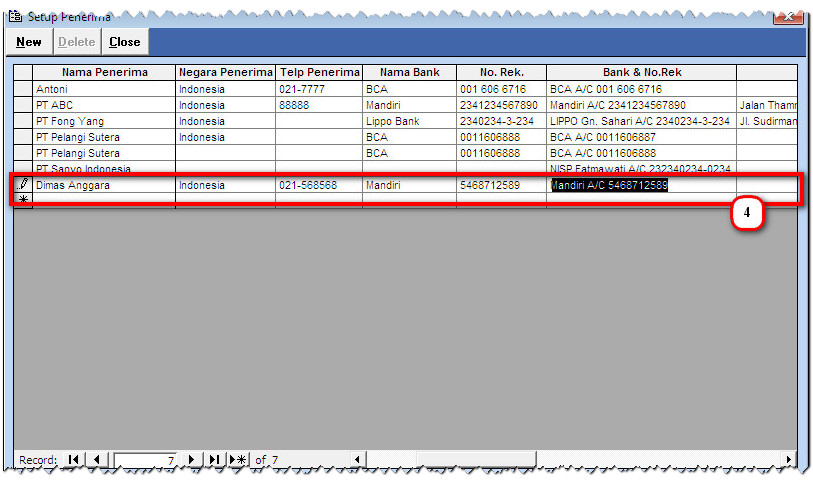Screen dimensions: 813x483
Task: Select the Dimas Anggara name cell
Action: point(104,185)
